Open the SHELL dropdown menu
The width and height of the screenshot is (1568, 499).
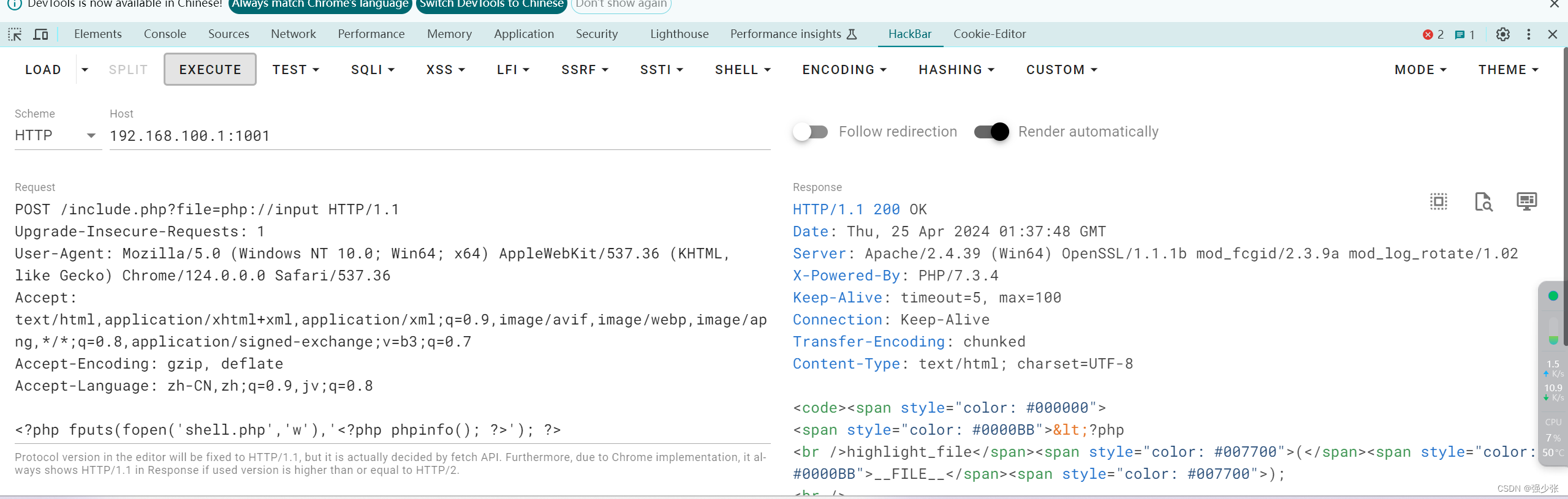[742, 70]
